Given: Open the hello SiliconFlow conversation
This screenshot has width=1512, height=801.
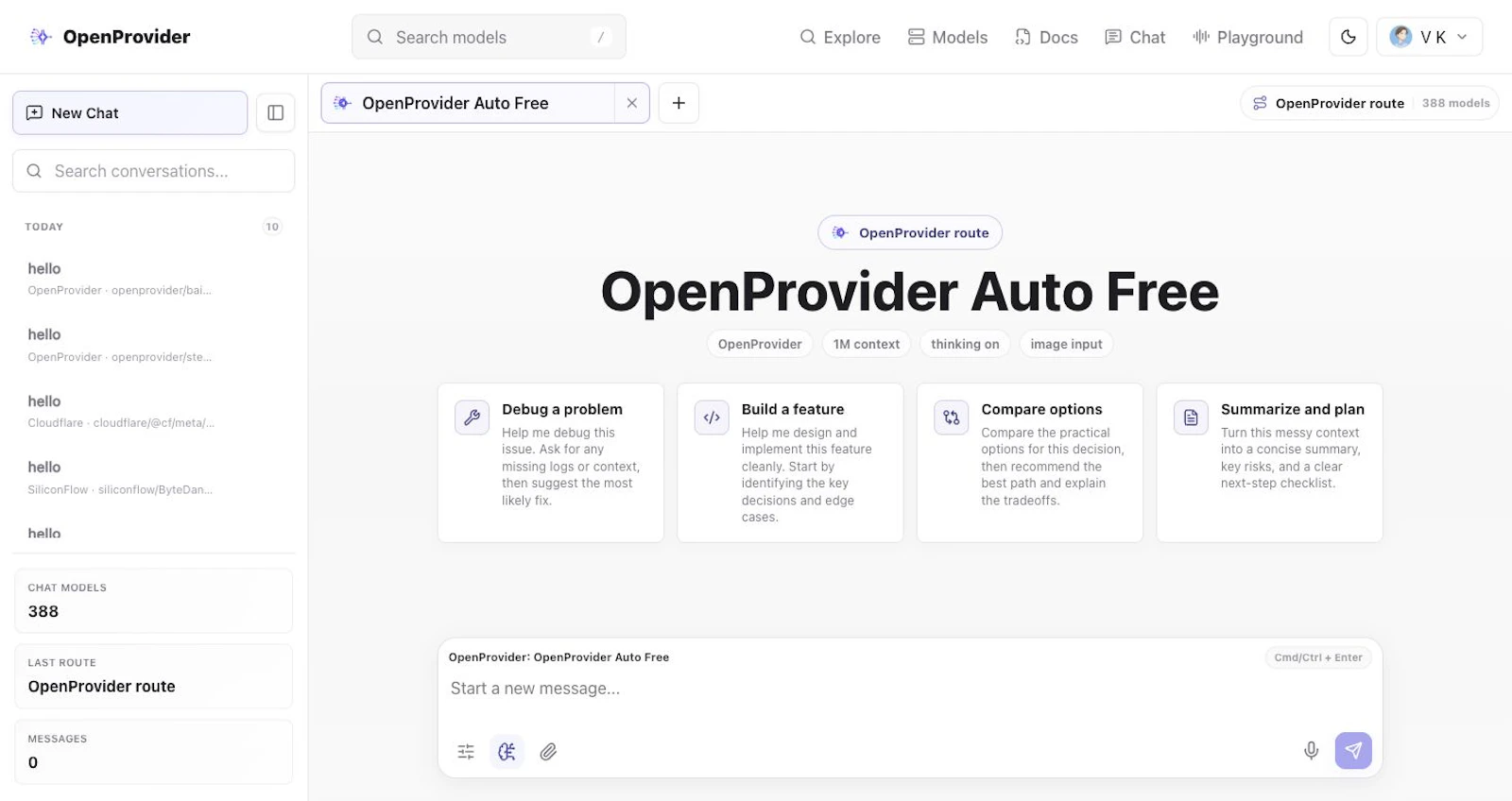Looking at the screenshot, I should [154, 477].
